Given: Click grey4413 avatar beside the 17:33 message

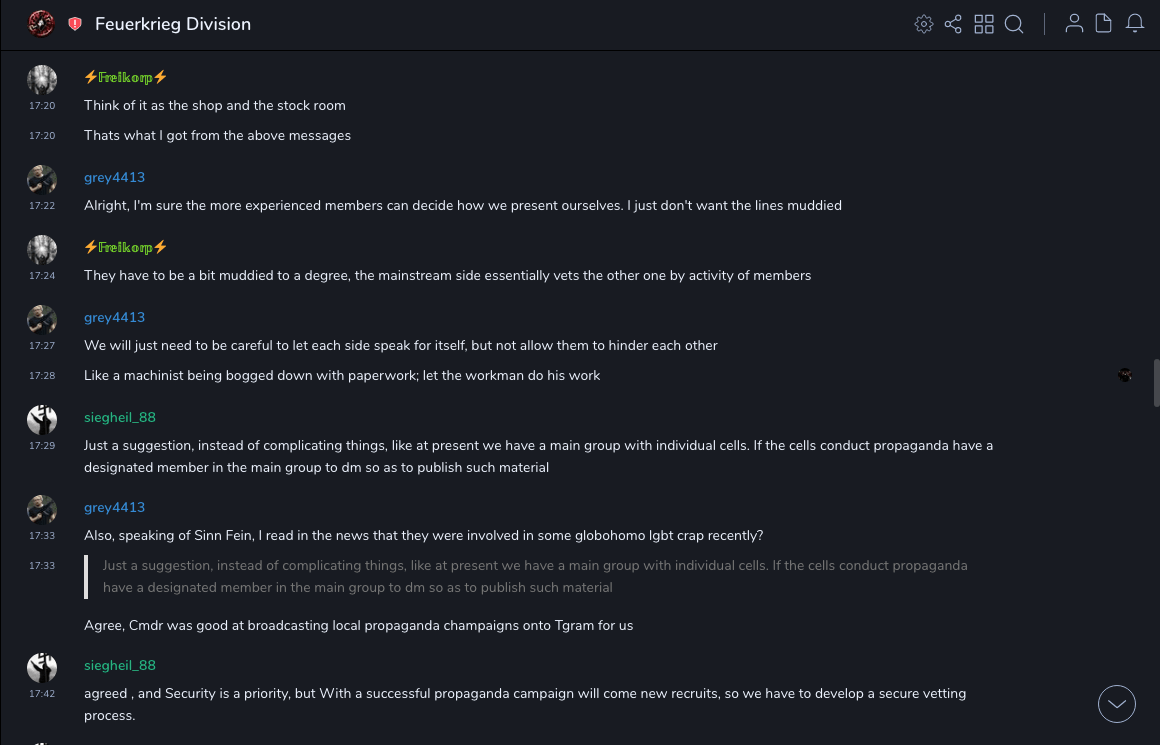Looking at the screenshot, I should pyautogui.click(x=42, y=510).
